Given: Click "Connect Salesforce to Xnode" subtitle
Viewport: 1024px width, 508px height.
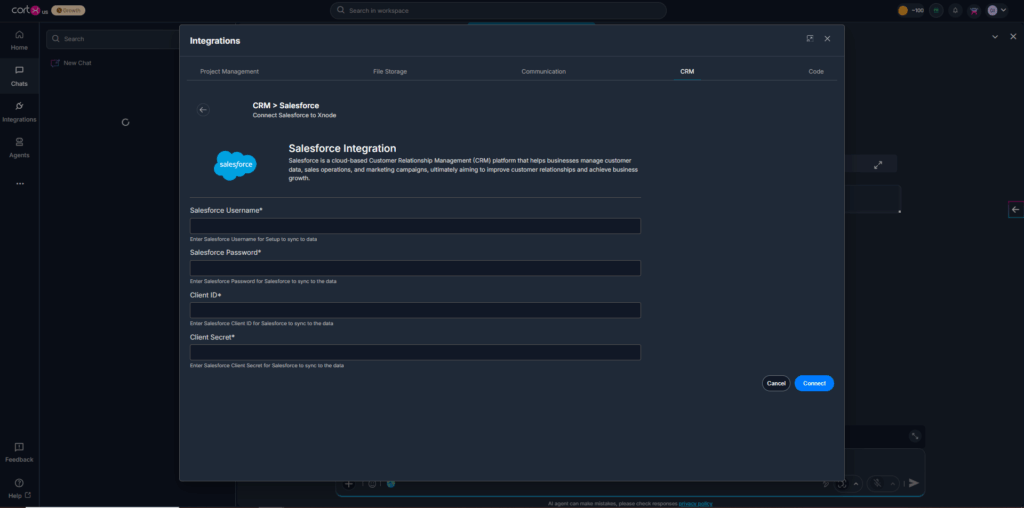Looking at the screenshot, I should [295, 115].
